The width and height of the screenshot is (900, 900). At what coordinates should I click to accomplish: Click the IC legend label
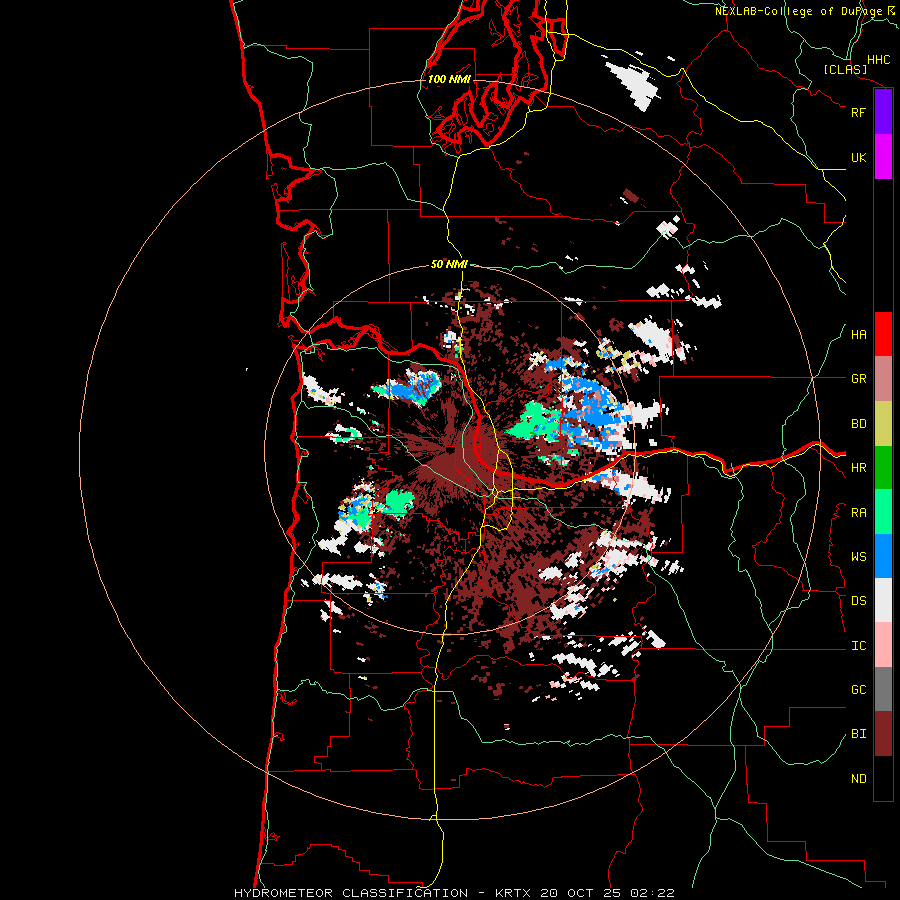point(858,646)
